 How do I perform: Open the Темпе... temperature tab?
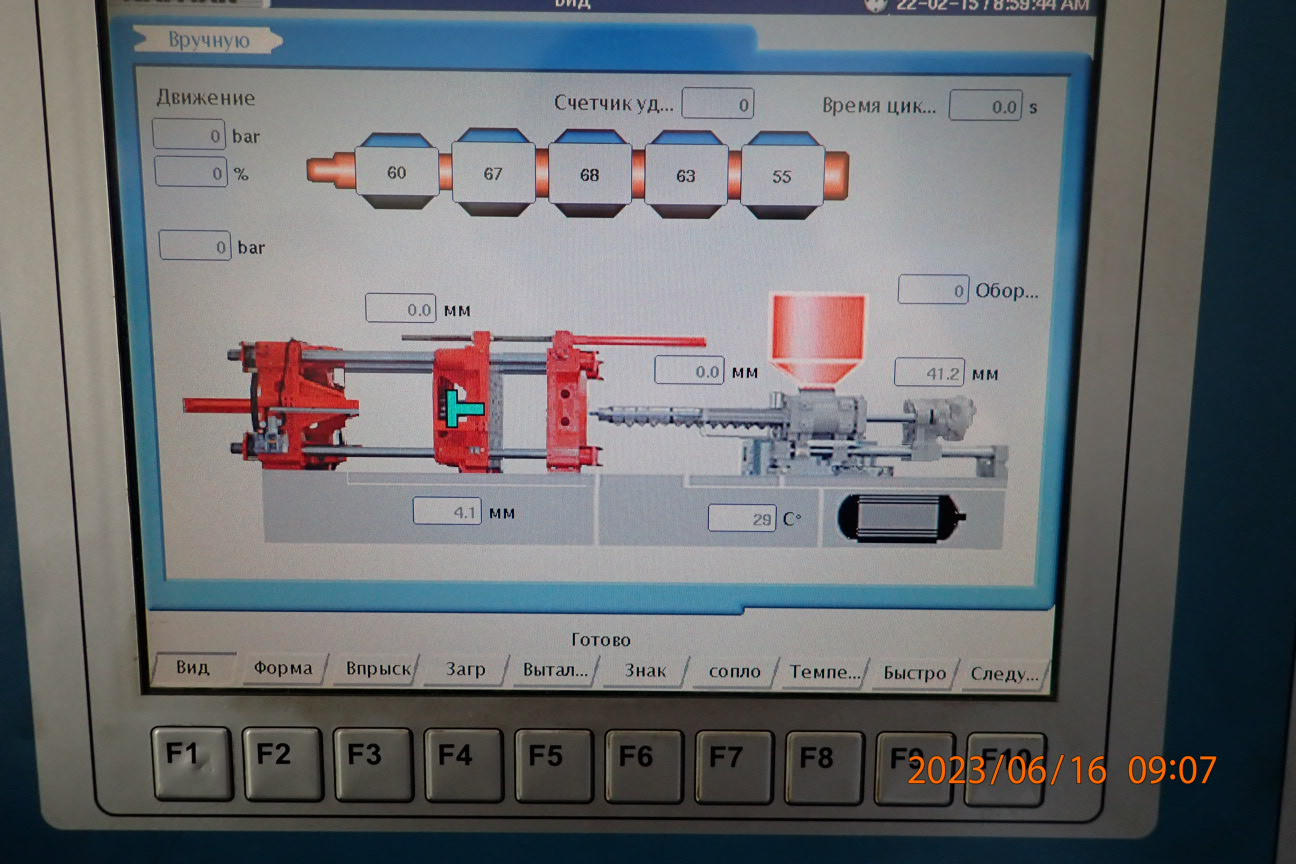pyautogui.click(x=825, y=672)
